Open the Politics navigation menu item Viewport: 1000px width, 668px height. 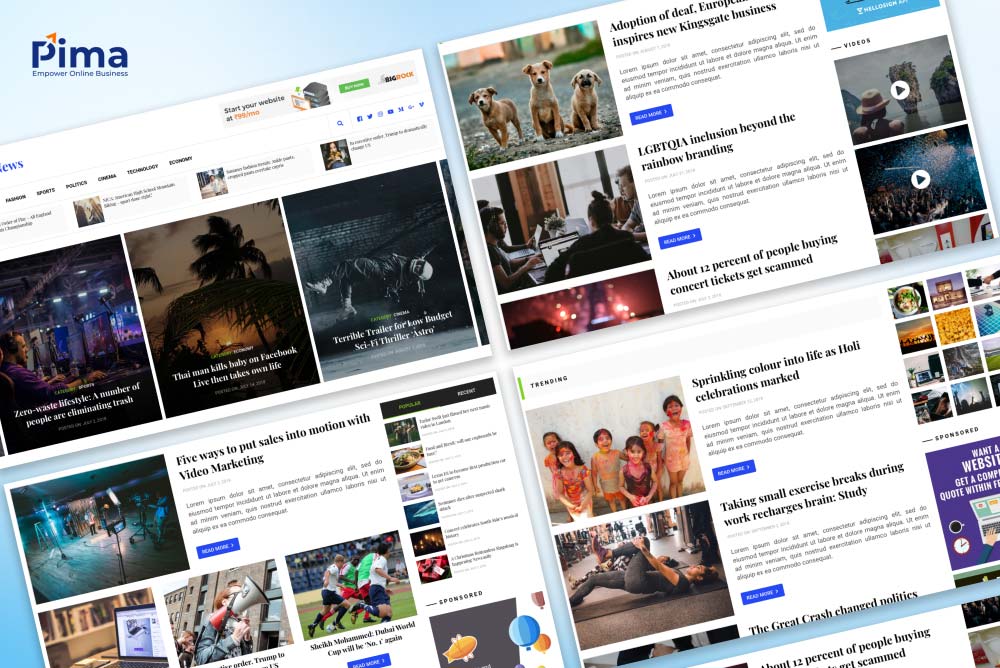point(76,185)
